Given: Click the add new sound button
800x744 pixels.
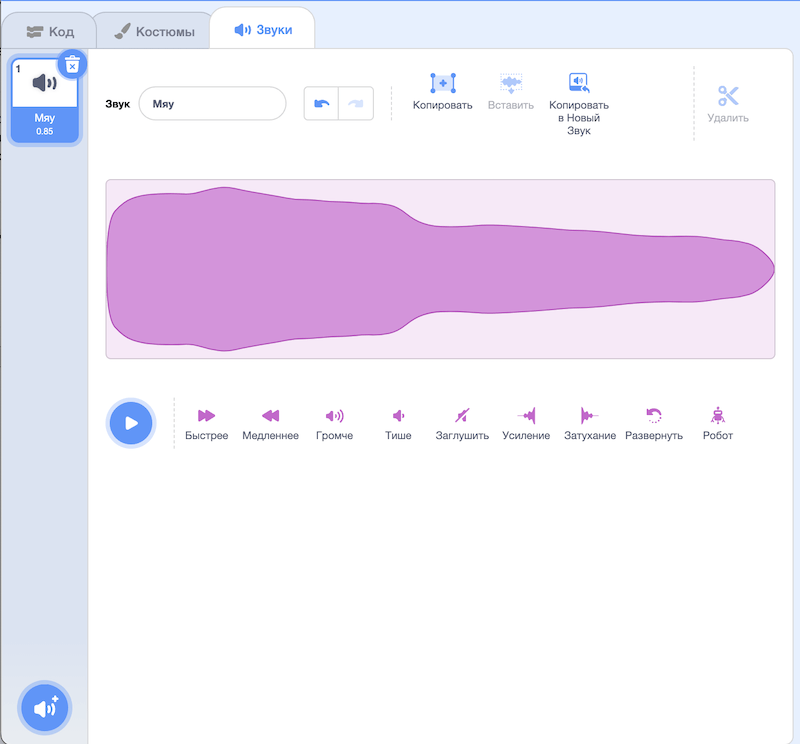Looking at the screenshot, I should pos(45,709).
